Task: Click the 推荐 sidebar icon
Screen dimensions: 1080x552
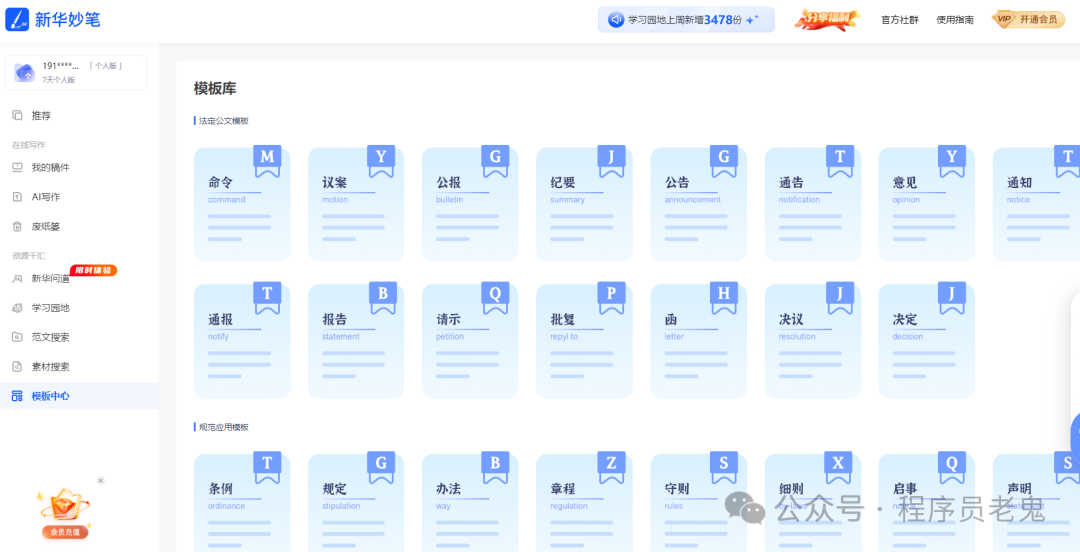Action: point(18,115)
